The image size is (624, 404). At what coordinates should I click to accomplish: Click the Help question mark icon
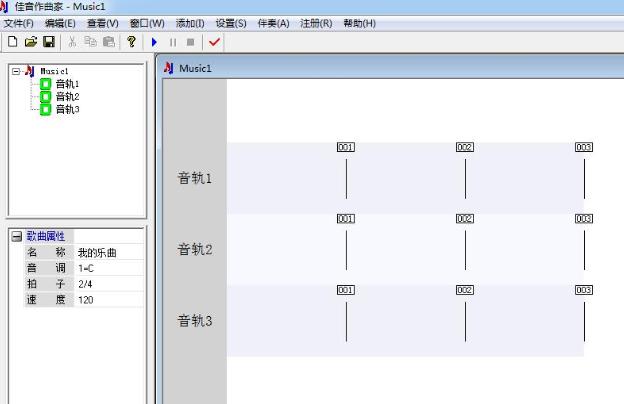pyautogui.click(x=131, y=42)
